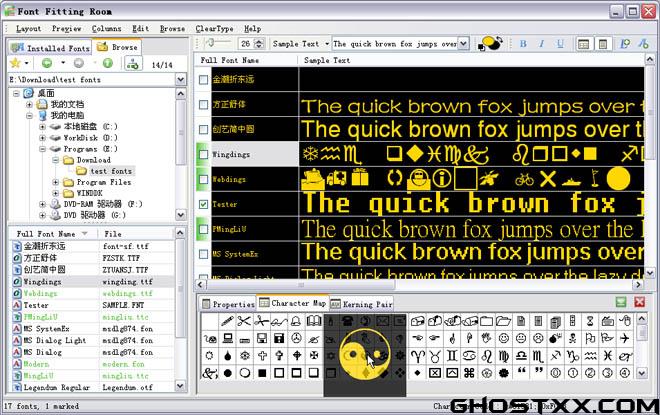The width and height of the screenshot is (660, 415).
Task: Open the ClearType menu
Action: coord(214,29)
